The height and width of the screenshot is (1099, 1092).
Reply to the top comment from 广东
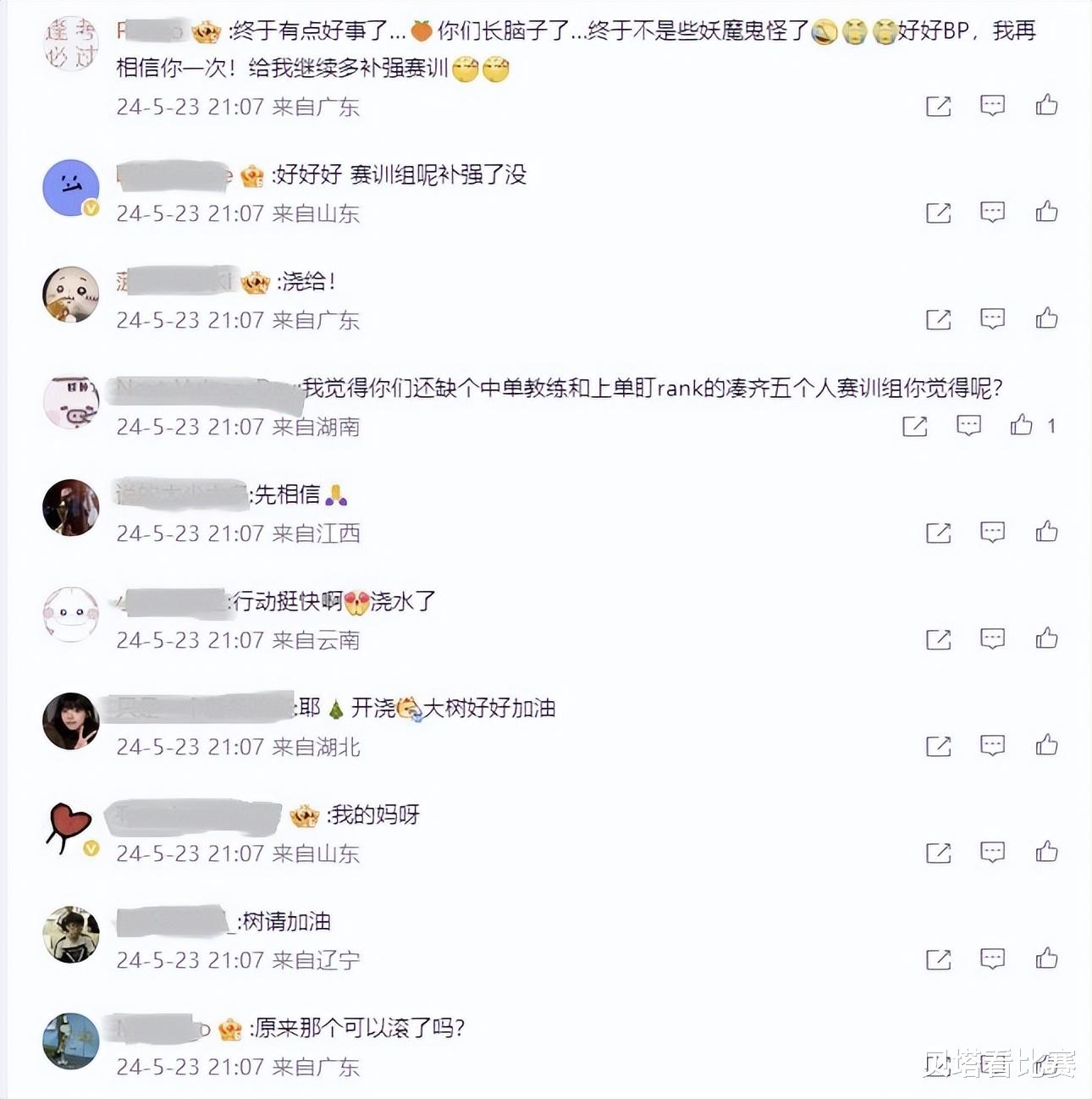(x=992, y=105)
